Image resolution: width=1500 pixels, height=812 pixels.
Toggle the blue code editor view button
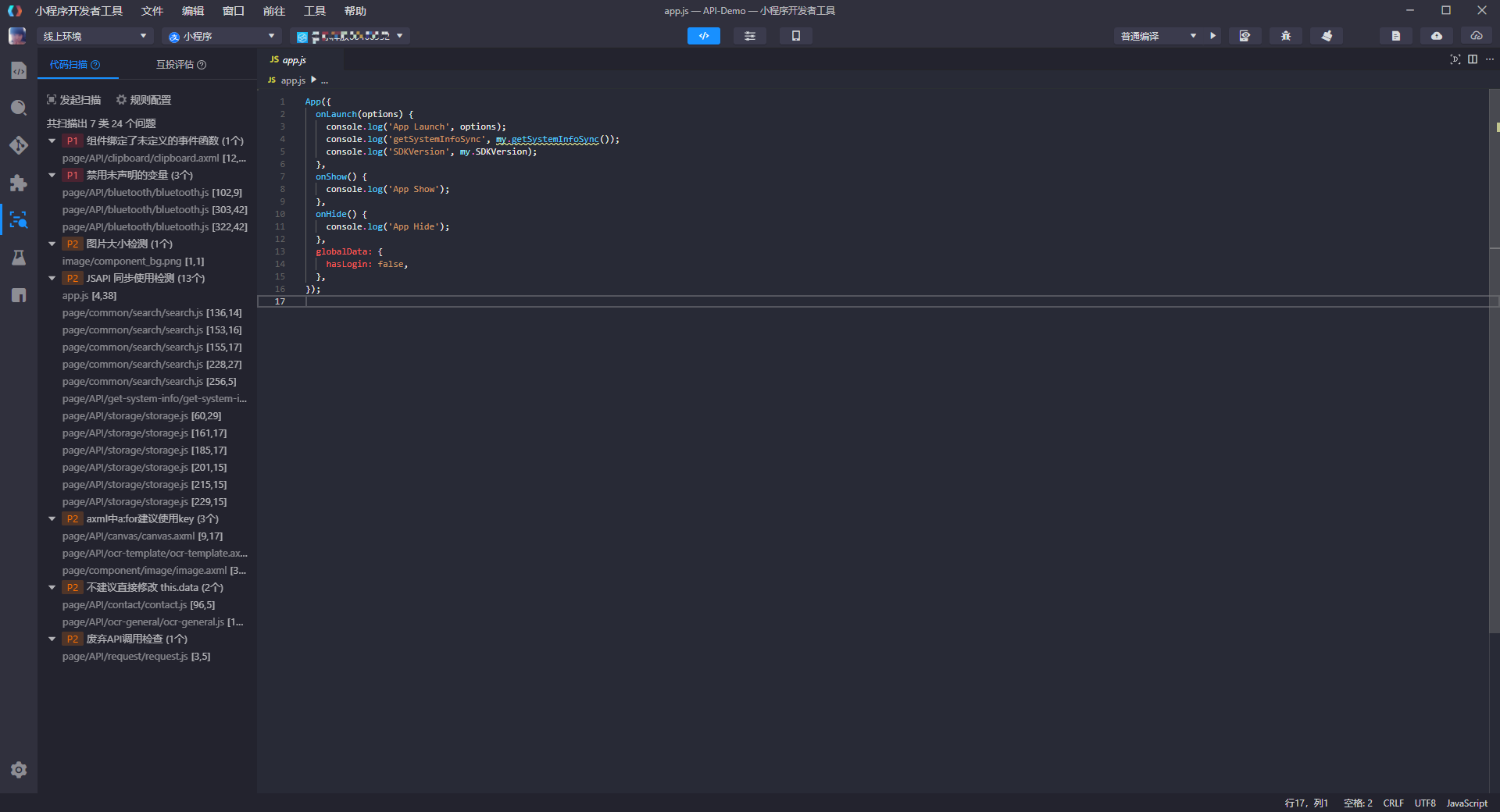(704, 36)
